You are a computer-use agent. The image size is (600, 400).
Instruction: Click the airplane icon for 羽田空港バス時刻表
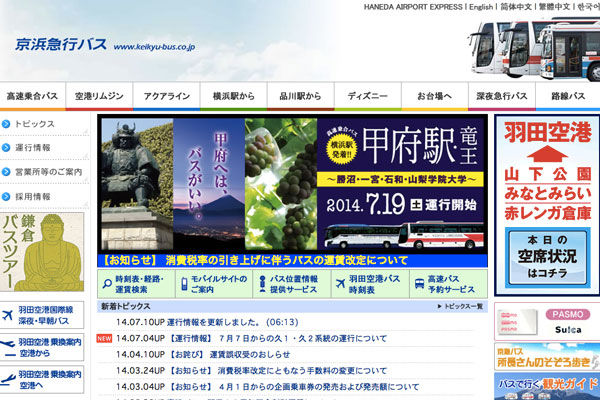click(x=340, y=284)
